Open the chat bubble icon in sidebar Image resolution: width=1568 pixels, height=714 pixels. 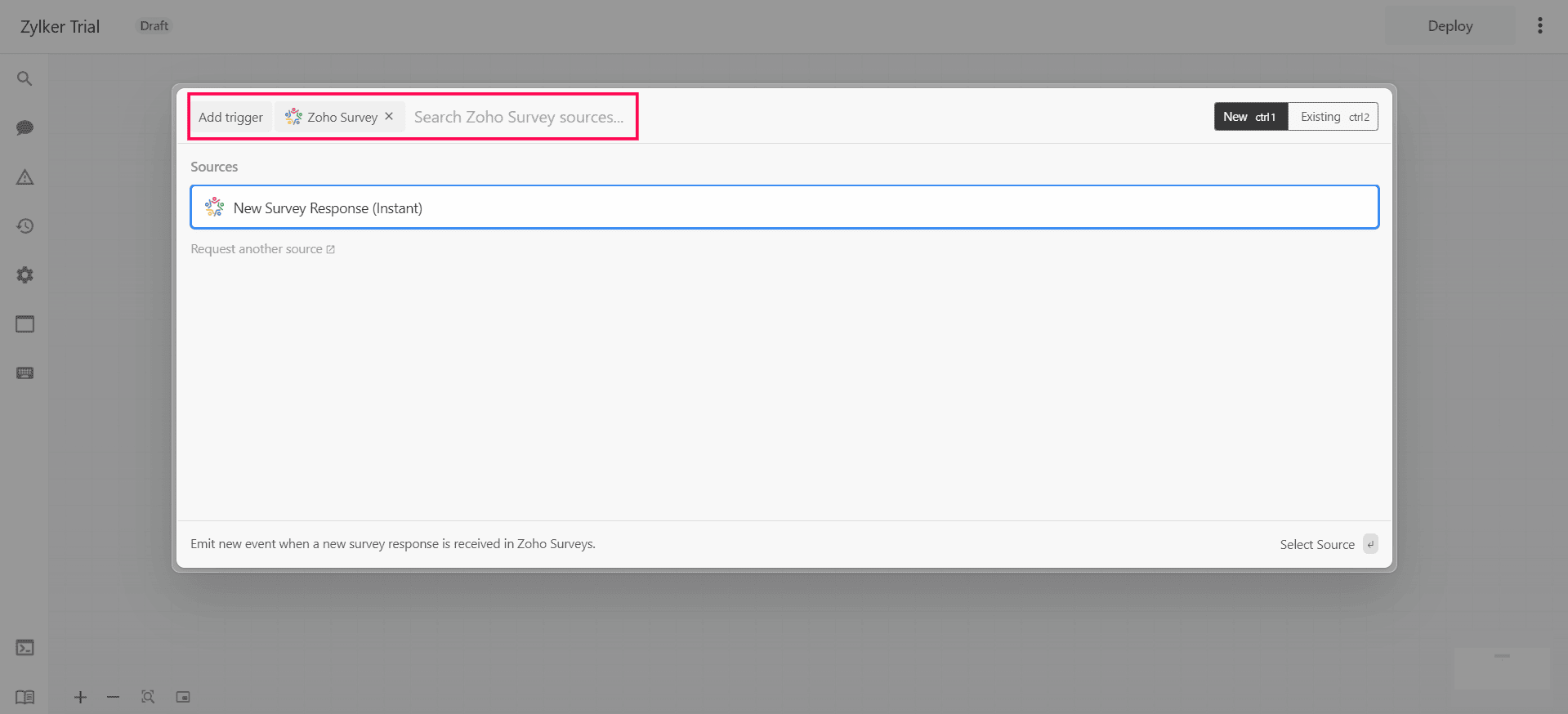25,127
